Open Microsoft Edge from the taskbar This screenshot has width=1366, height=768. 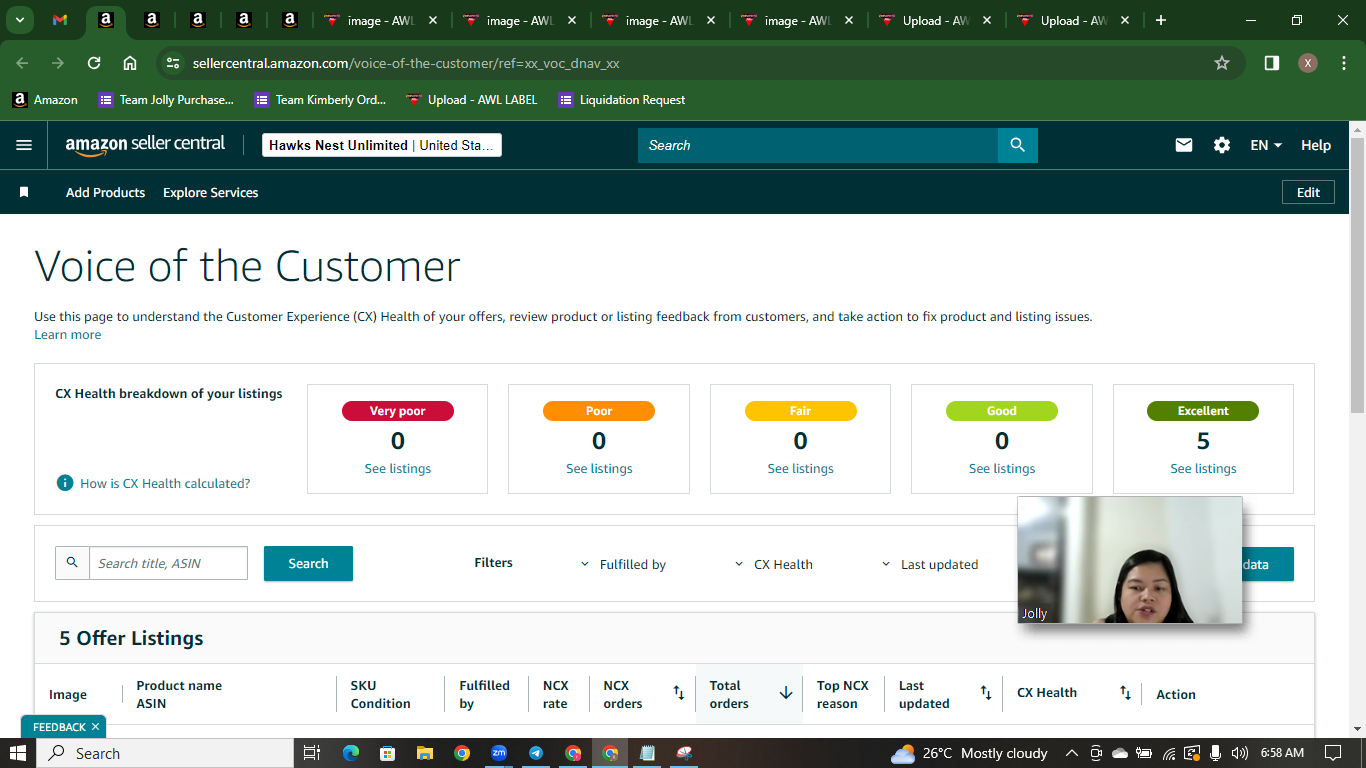(350, 753)
